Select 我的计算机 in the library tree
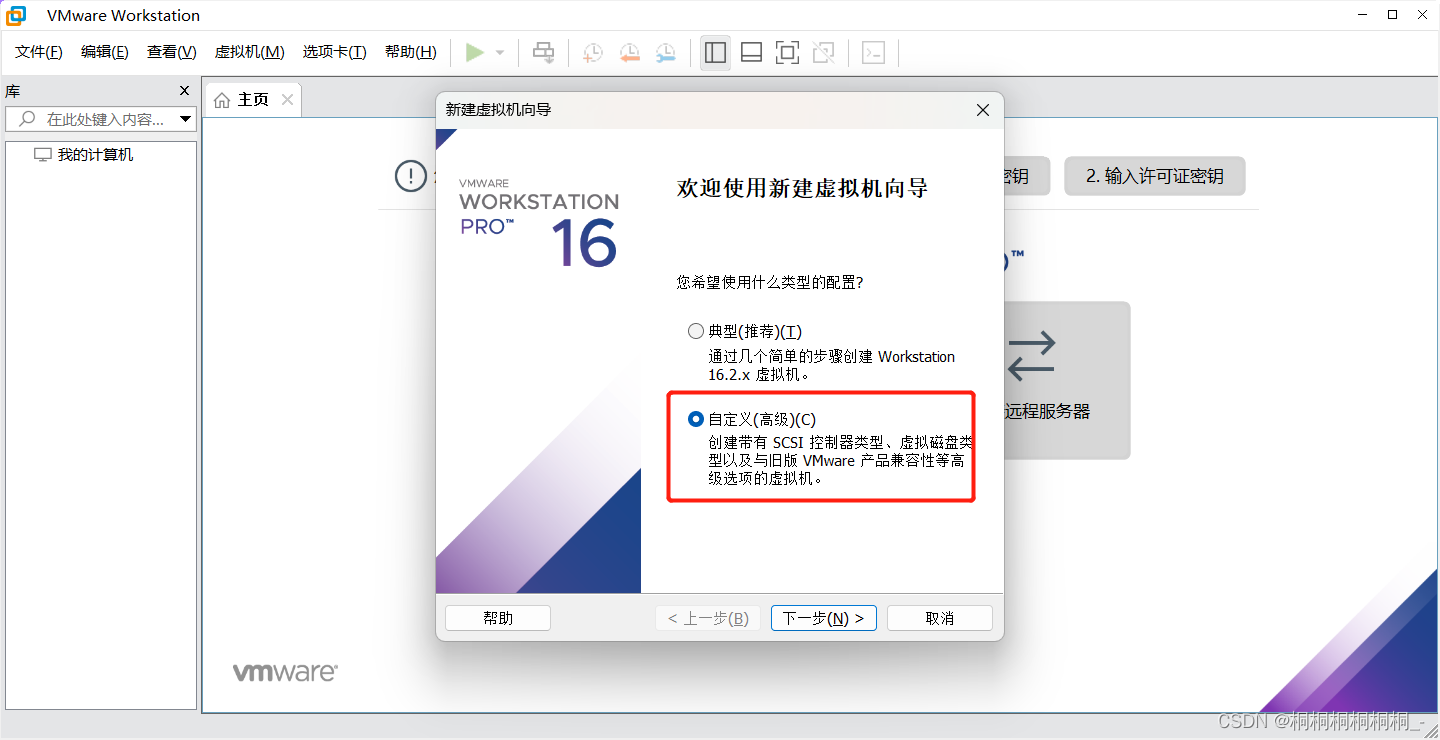This screenshot has width=1440, height=740. click(x=95, y=155)
